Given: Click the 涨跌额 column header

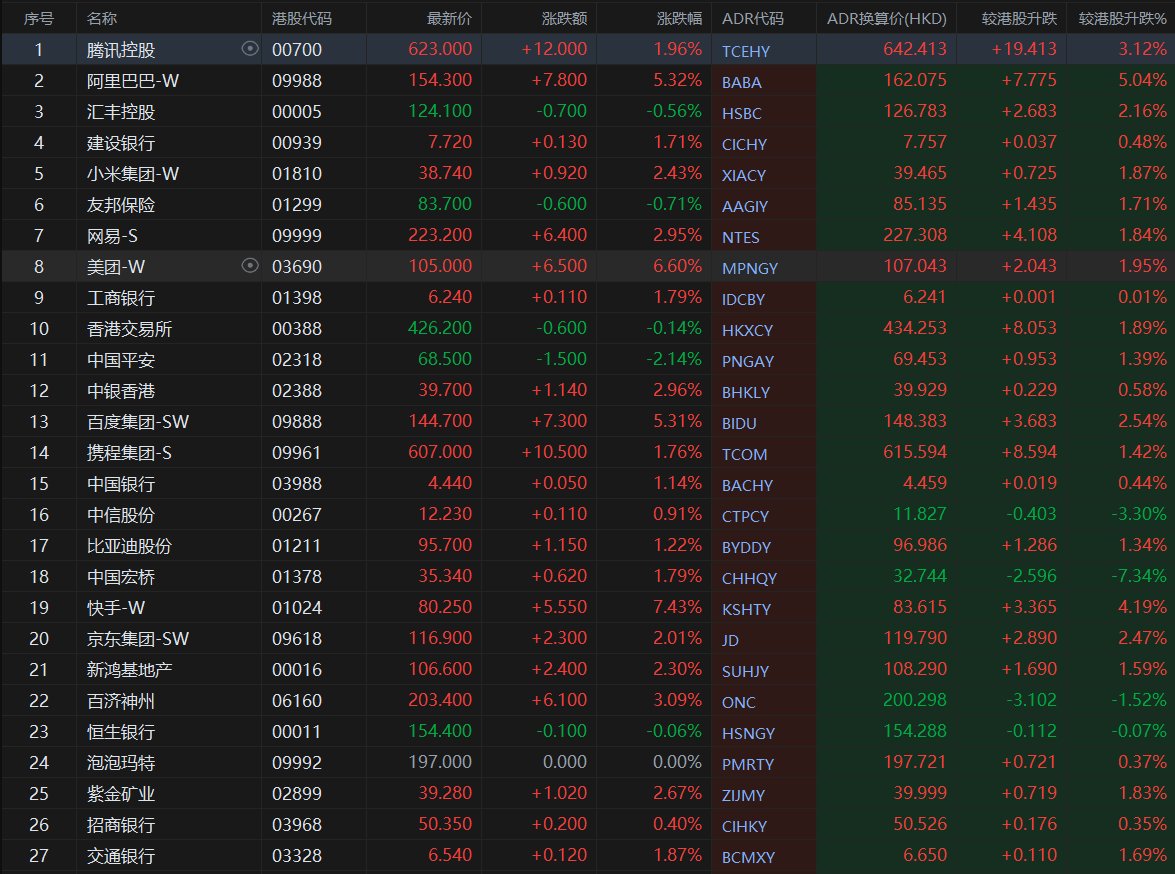Looking at the screenshot, I should (564, 19).
